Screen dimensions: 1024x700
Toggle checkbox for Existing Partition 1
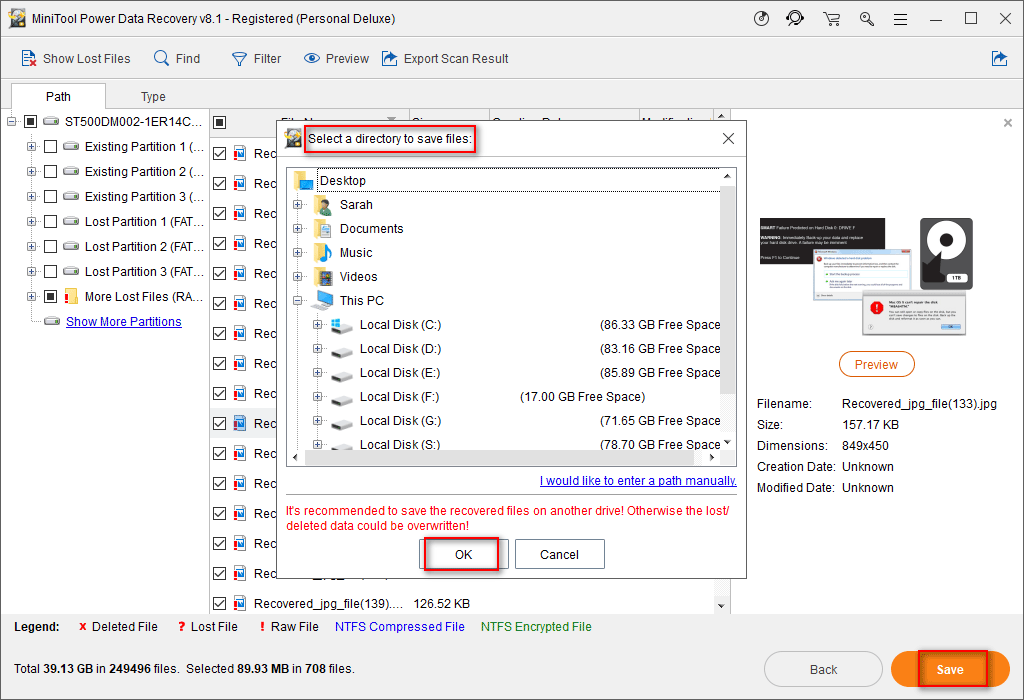point(50,146)
